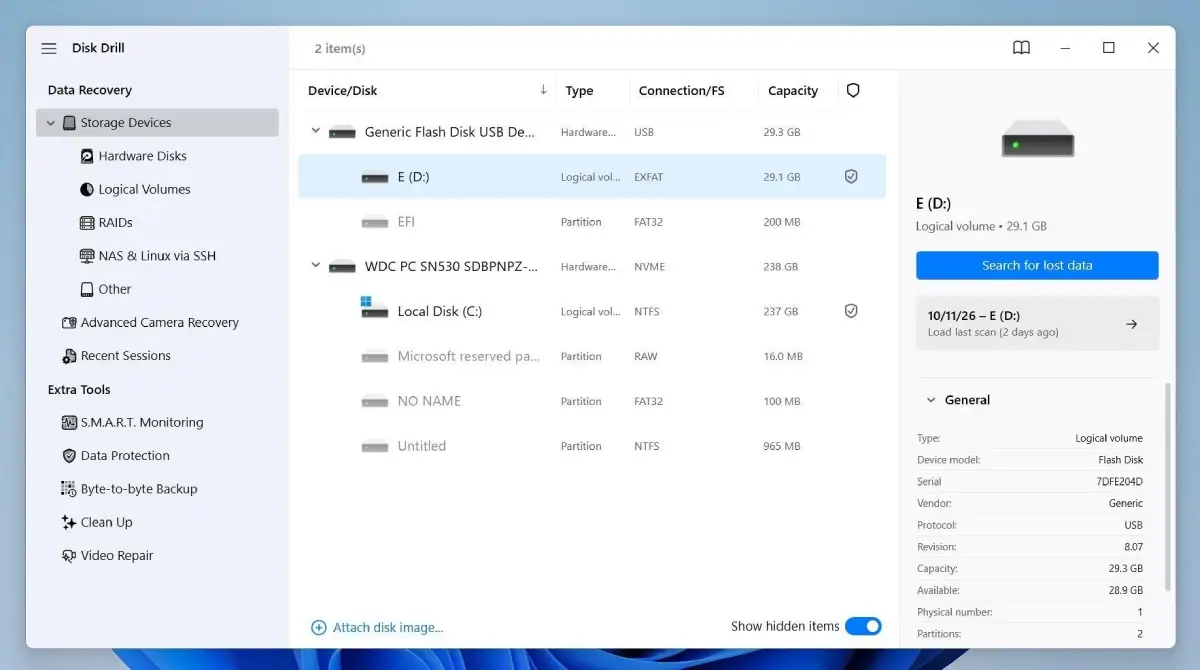Viewport: 1200px width, 670px height.
Task: Click the protection shield column header
Action: pyautogui.click(x=853, y=90)
